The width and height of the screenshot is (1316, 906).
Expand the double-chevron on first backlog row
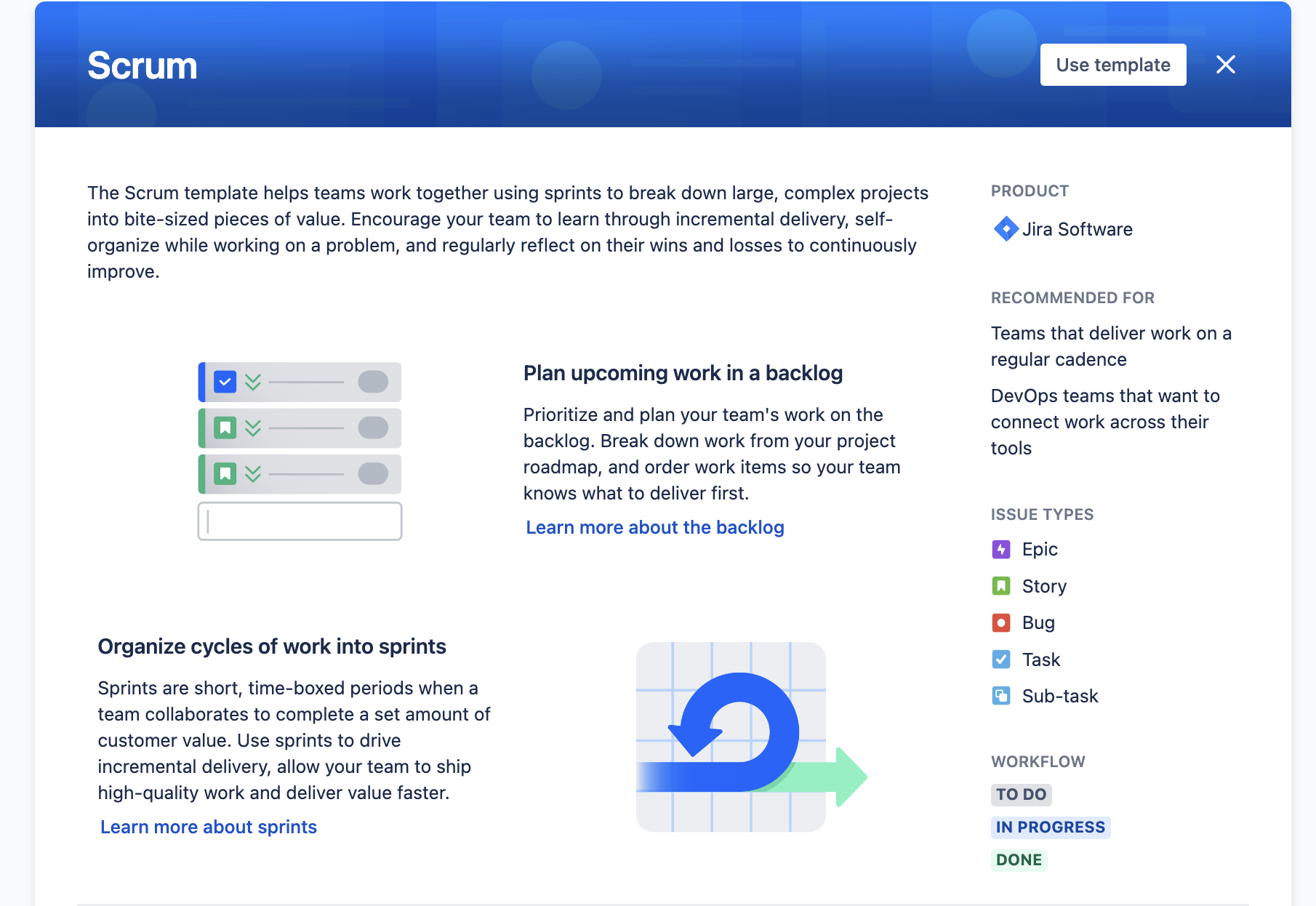[x=252, y=380]
